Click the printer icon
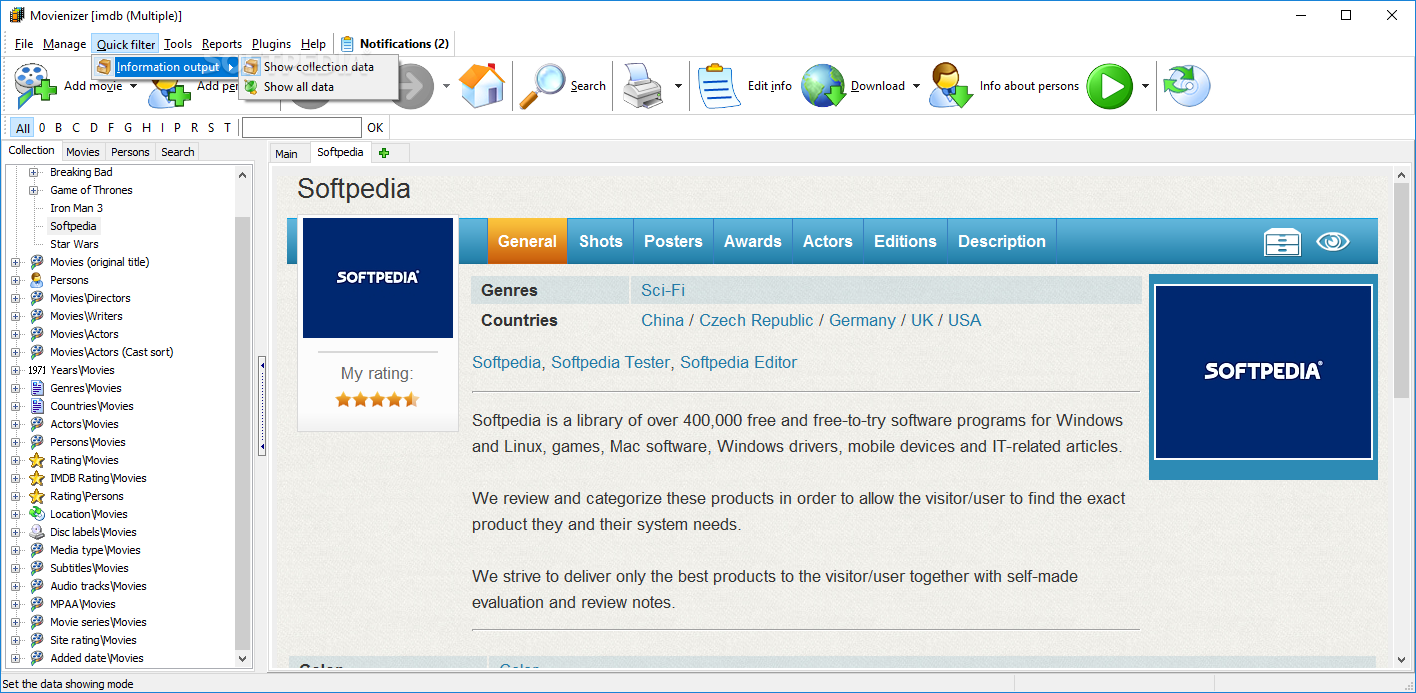The width and height of the screenshot is (1416, 693). (642, 86)
